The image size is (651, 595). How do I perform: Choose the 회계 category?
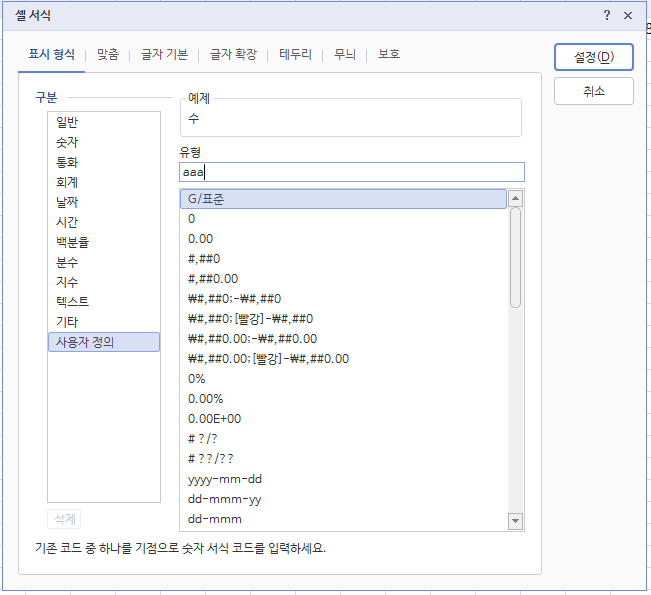104,182
